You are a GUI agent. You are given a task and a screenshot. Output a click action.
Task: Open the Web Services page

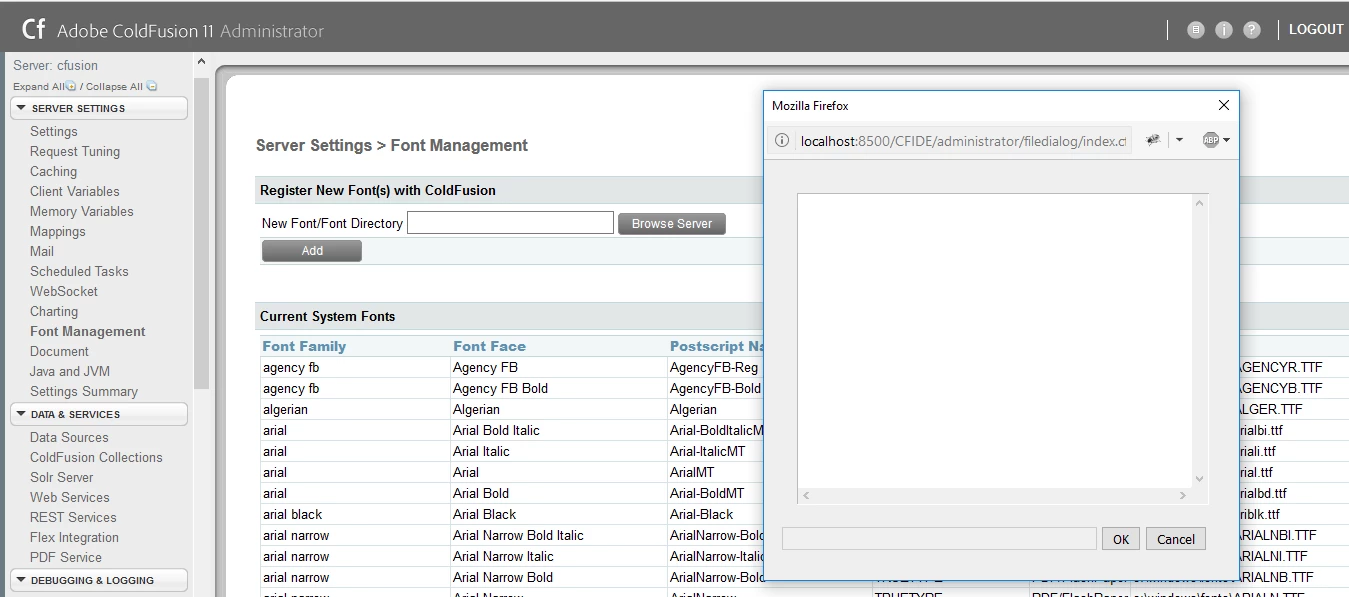click(x=70, y=497)
